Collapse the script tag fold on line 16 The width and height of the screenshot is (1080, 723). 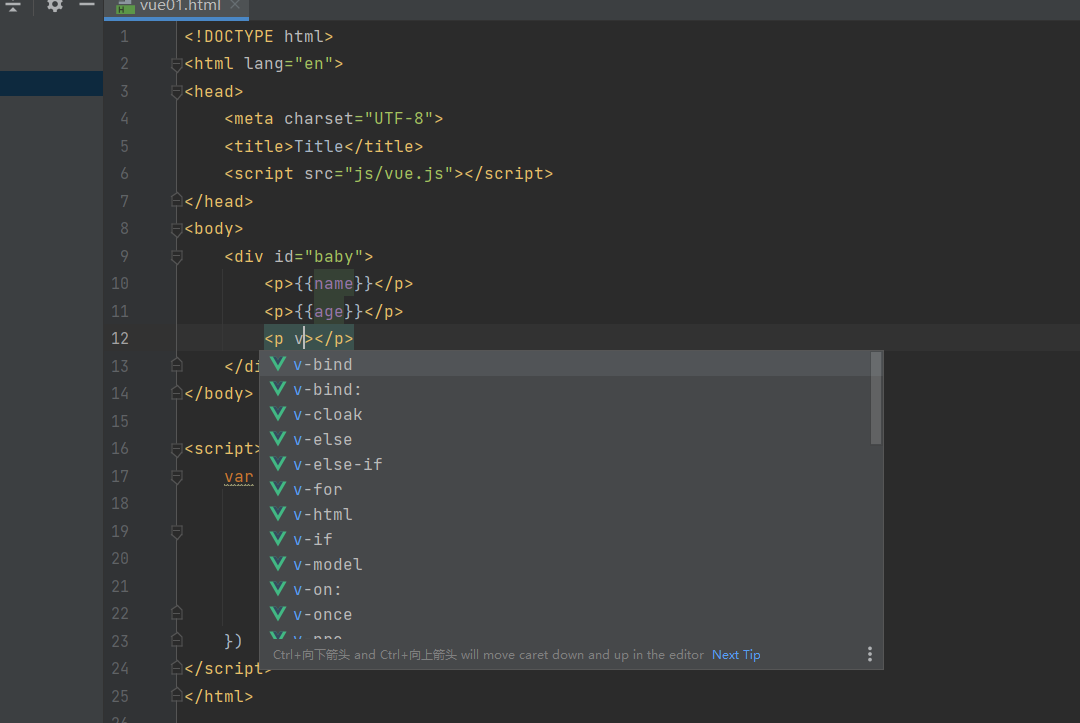click(x=176, y=449)
